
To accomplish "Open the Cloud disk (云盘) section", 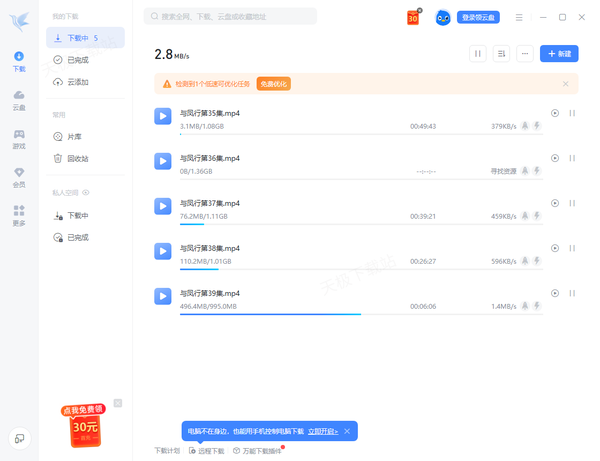I will click(19, 101).
